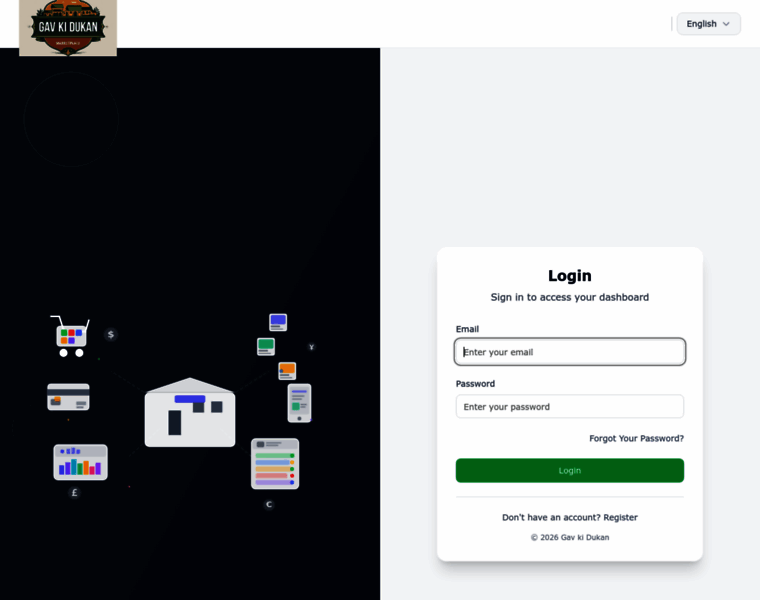The width and height of the screenshot is (760, 600).
Task: Click the bar chart dashboard icon
Action: (x=80, y=462)
